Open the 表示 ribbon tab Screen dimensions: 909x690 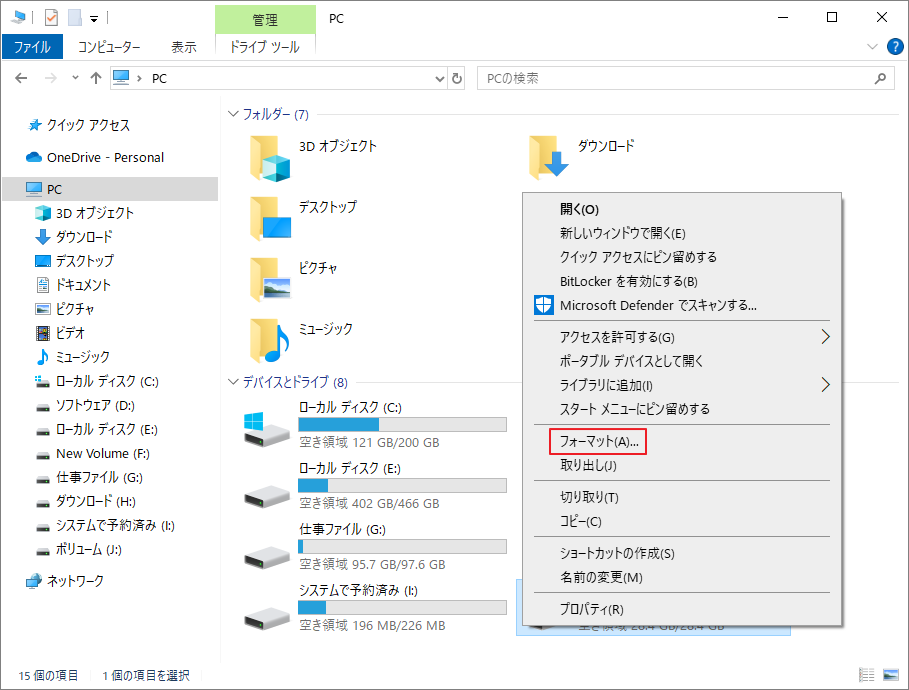[184, 47]
